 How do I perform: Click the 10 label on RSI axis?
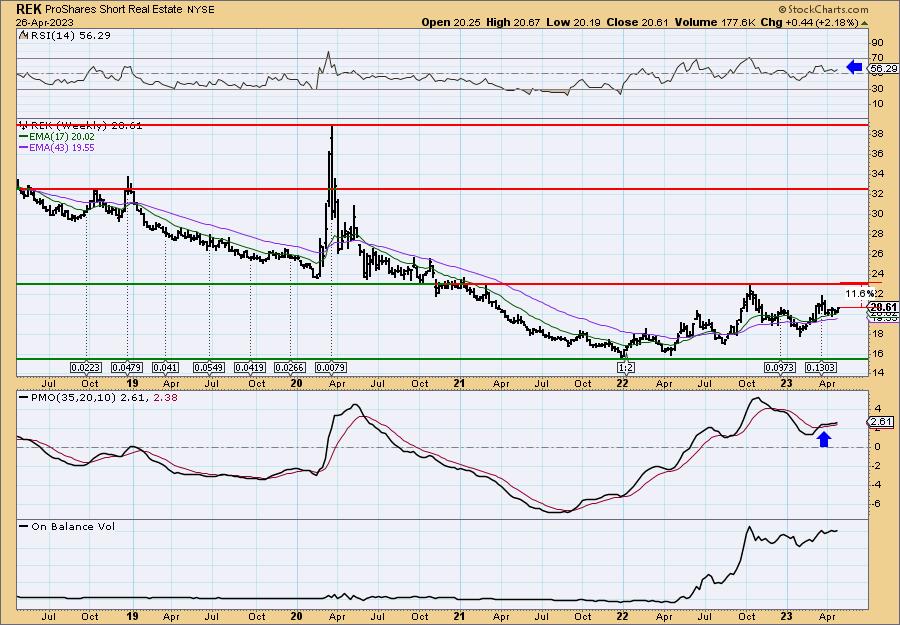tap(878, 104)
